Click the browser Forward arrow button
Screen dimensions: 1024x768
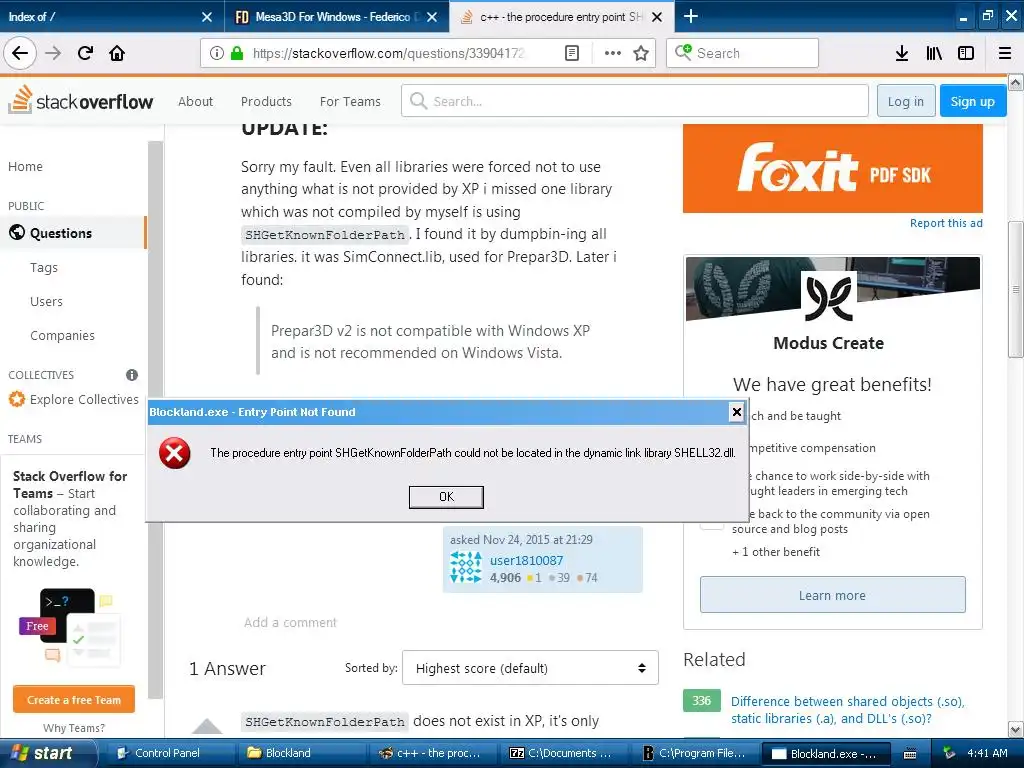53,54
